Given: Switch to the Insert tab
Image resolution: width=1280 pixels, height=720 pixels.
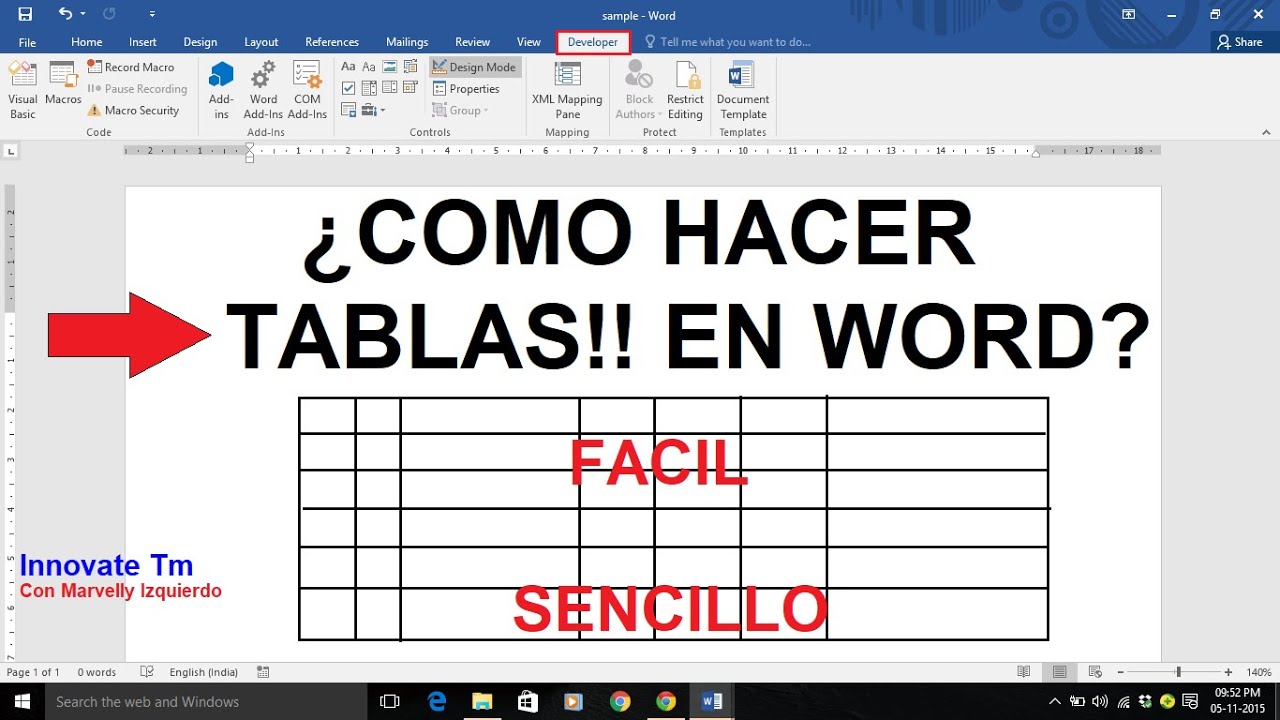Looking at the screenshot, I should click(x=143, y=42).
